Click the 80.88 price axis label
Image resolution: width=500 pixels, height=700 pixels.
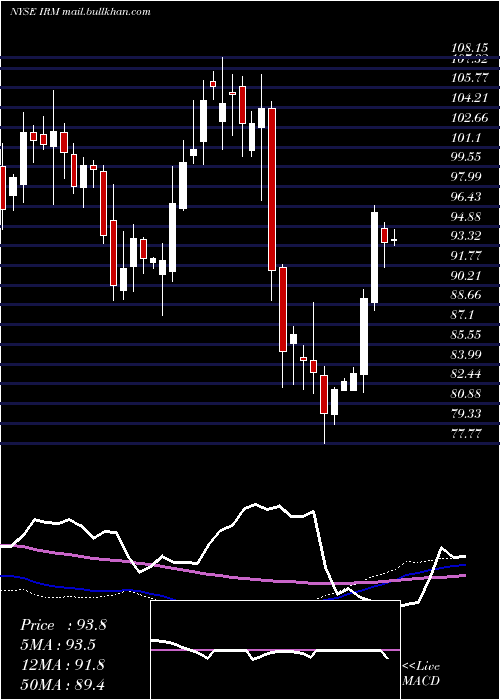tap(467, 394)
